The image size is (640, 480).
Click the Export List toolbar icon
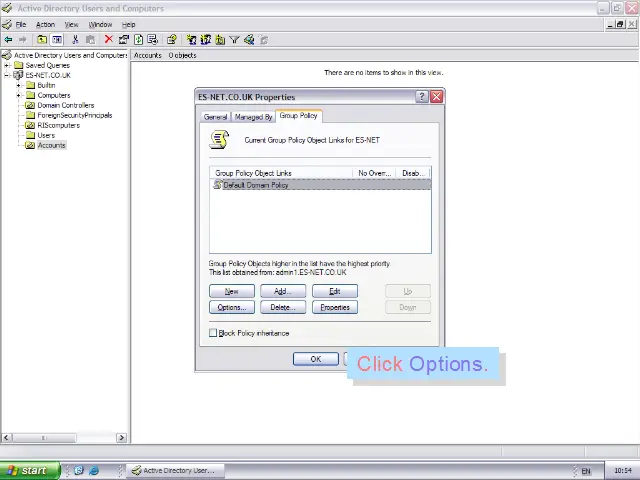point(153,40)
